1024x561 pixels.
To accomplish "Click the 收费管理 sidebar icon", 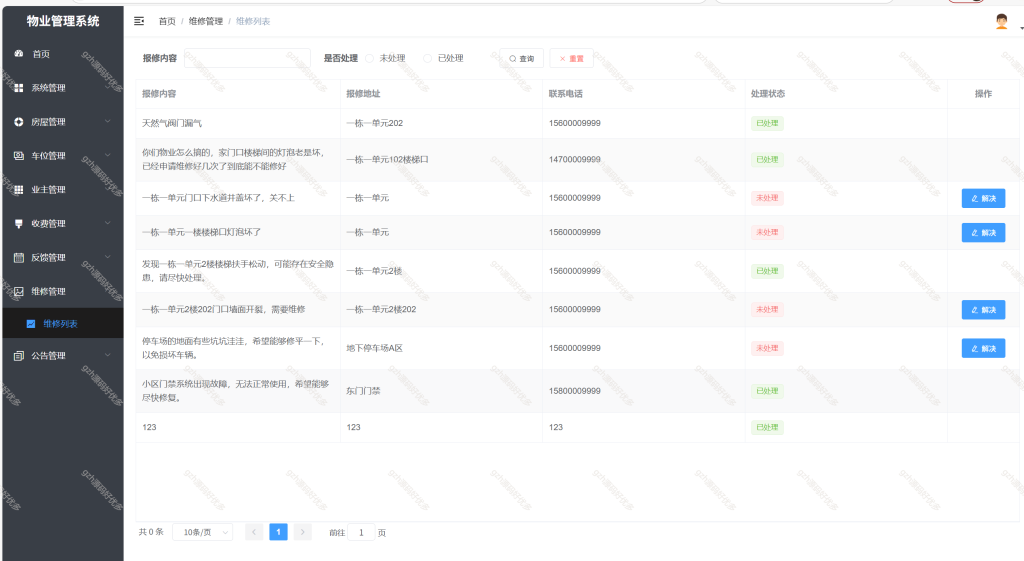I will pyautogui.click(x=19, y=223).
